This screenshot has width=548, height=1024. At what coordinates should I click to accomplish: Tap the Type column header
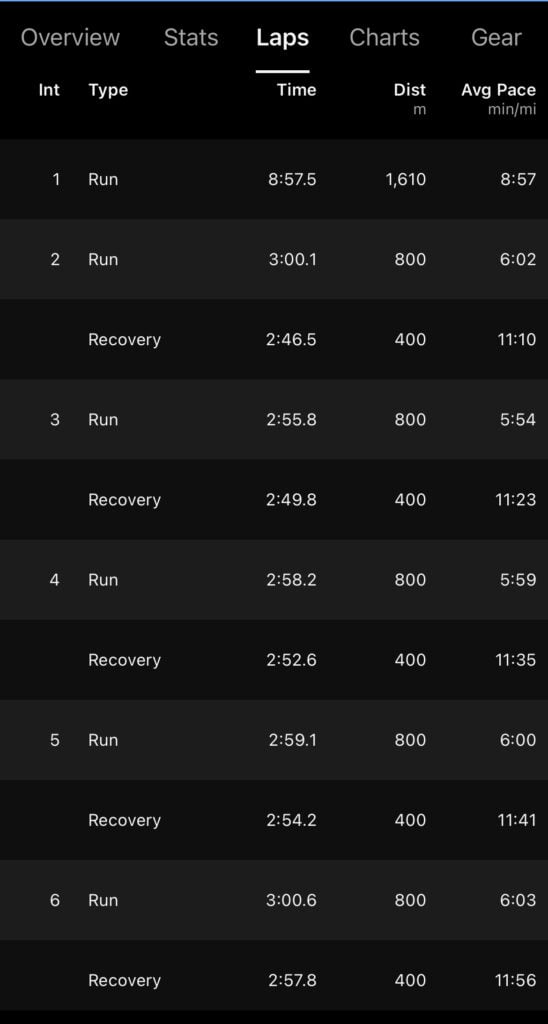pyautogui.click(x=108, y=90)
